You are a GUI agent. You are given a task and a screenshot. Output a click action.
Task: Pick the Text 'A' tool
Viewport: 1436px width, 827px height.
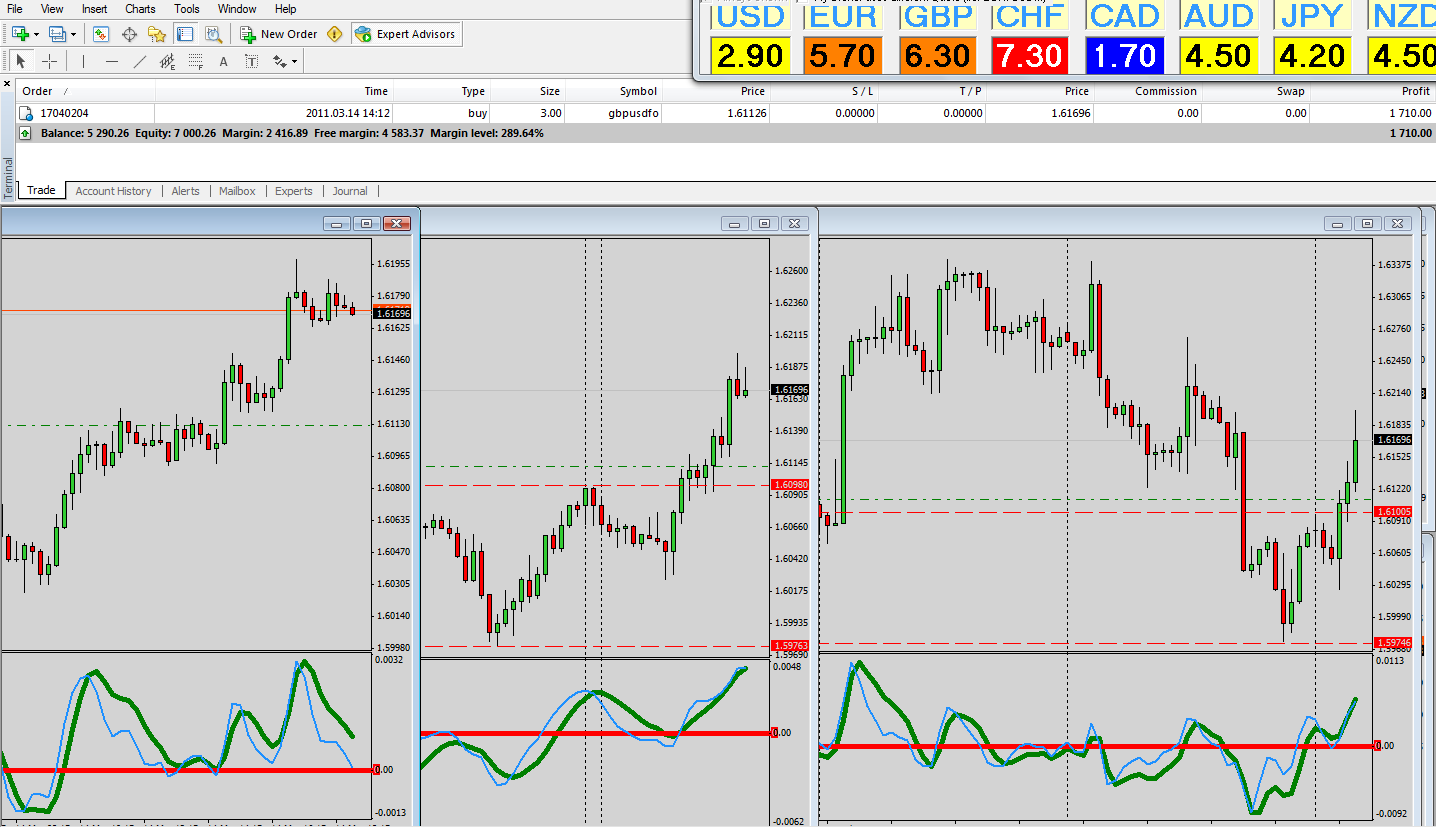point(223,61)
